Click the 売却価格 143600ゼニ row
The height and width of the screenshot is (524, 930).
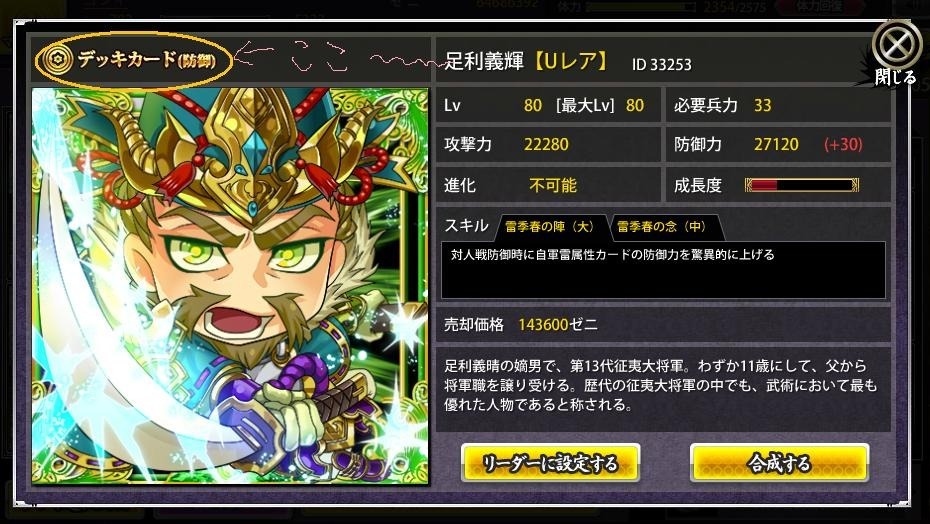tap(663, 325)
